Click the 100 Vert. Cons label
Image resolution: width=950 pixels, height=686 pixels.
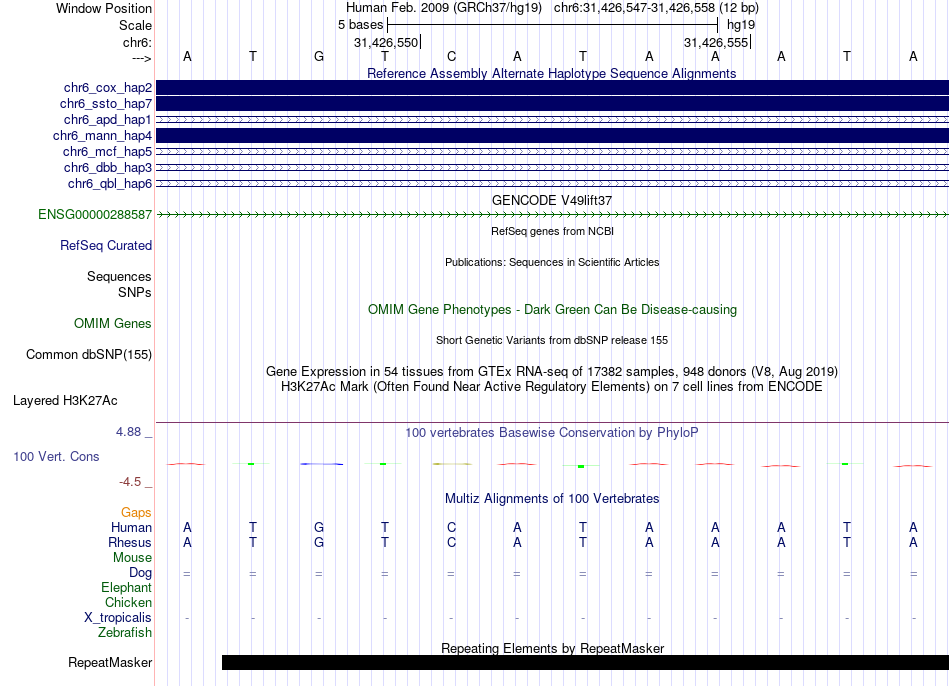click(56, 456)
